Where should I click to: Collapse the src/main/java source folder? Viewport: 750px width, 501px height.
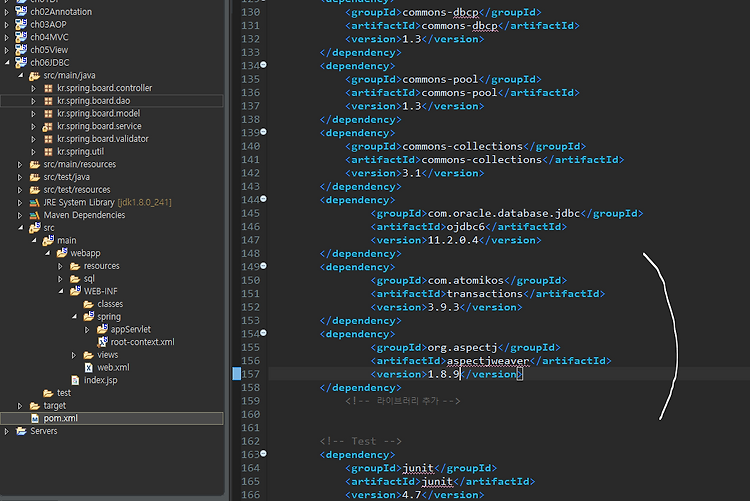coord(20,75)
